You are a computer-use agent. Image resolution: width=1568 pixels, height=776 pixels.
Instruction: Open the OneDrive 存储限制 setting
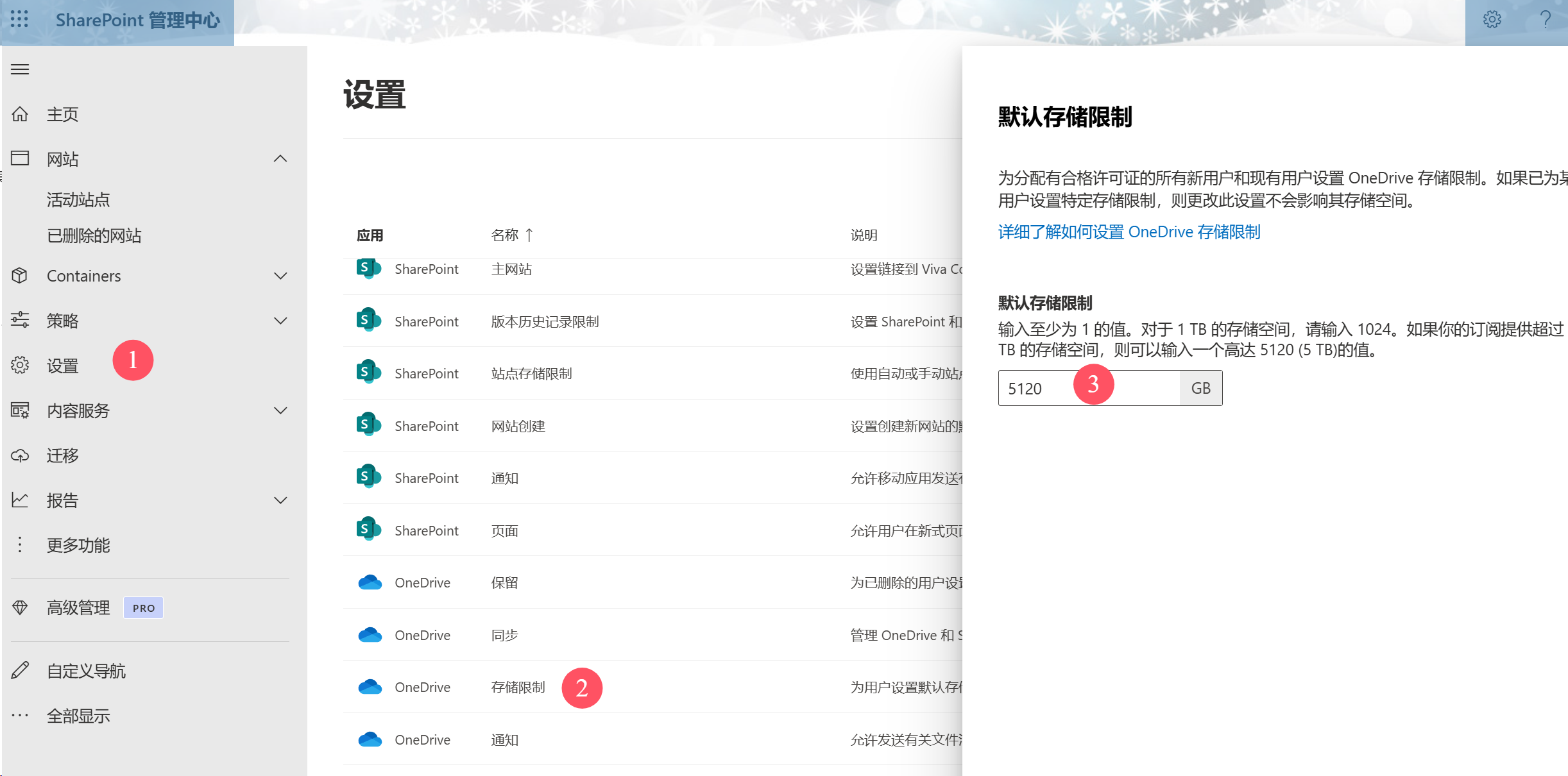(x=518, y=687)
